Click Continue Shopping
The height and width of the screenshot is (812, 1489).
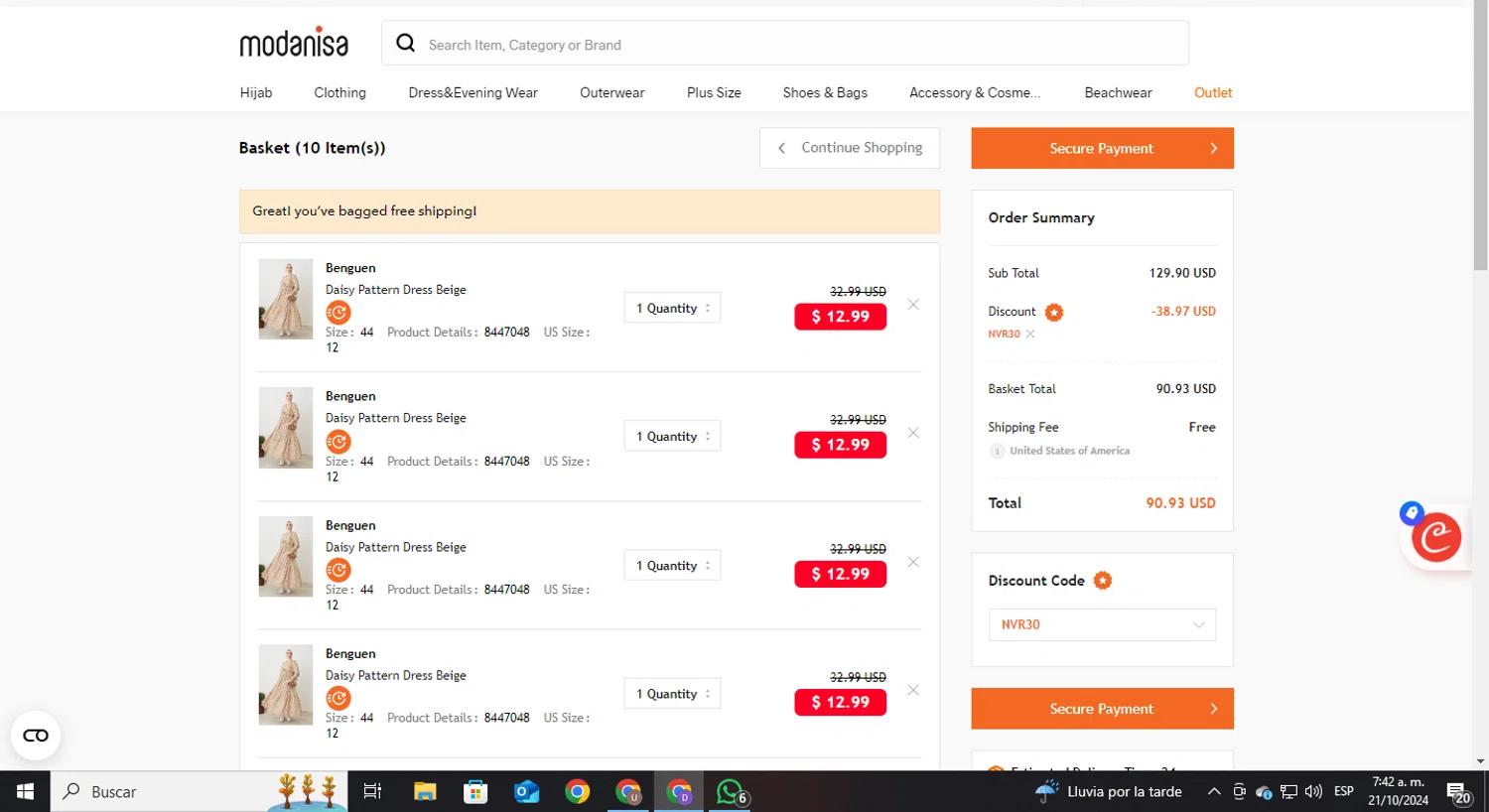point(850,148)
